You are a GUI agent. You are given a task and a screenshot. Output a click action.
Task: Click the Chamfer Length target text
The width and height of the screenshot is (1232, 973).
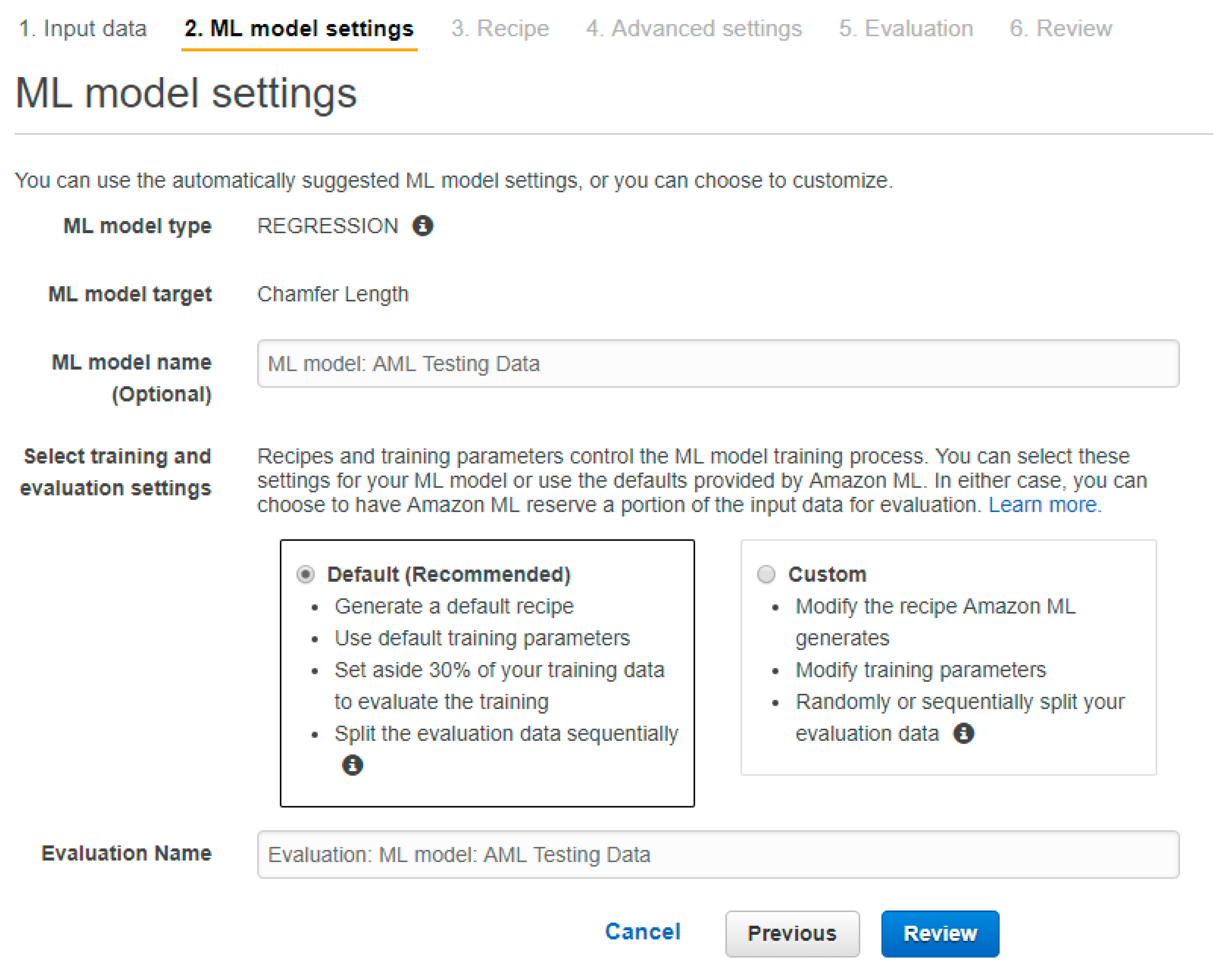[x=333, y=294]
